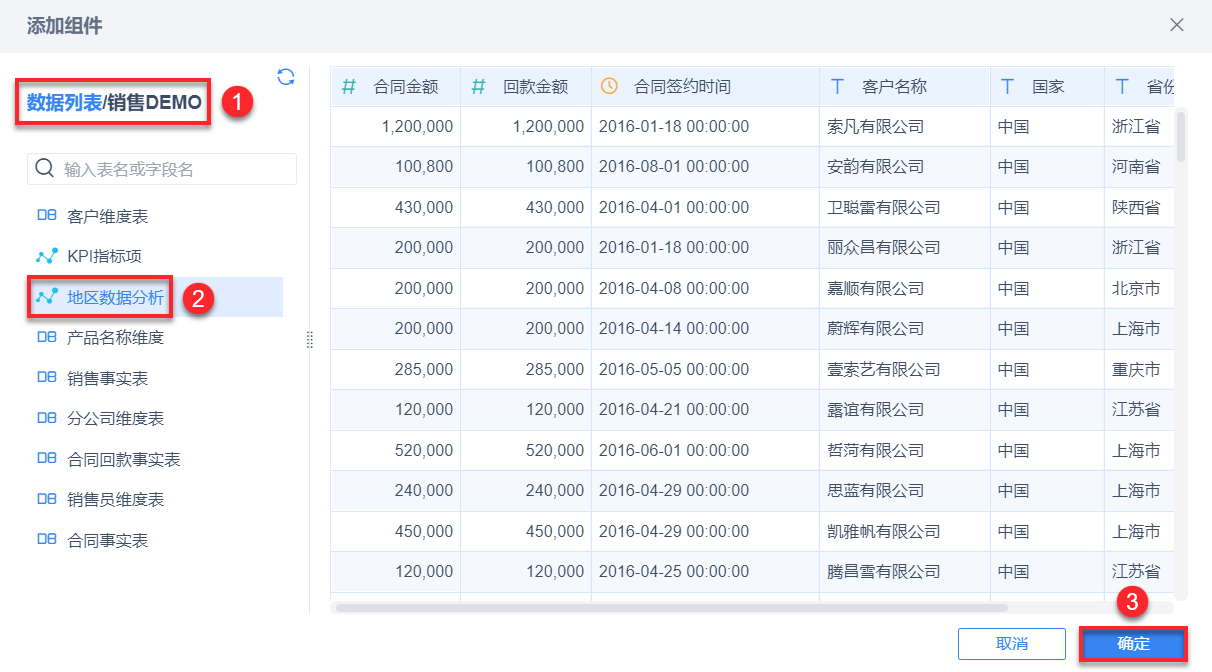Click the 2016-04-01 00:00:00 date cell
The height and width of the screenshot is (672, 1212).
click(x=705, y=208)
